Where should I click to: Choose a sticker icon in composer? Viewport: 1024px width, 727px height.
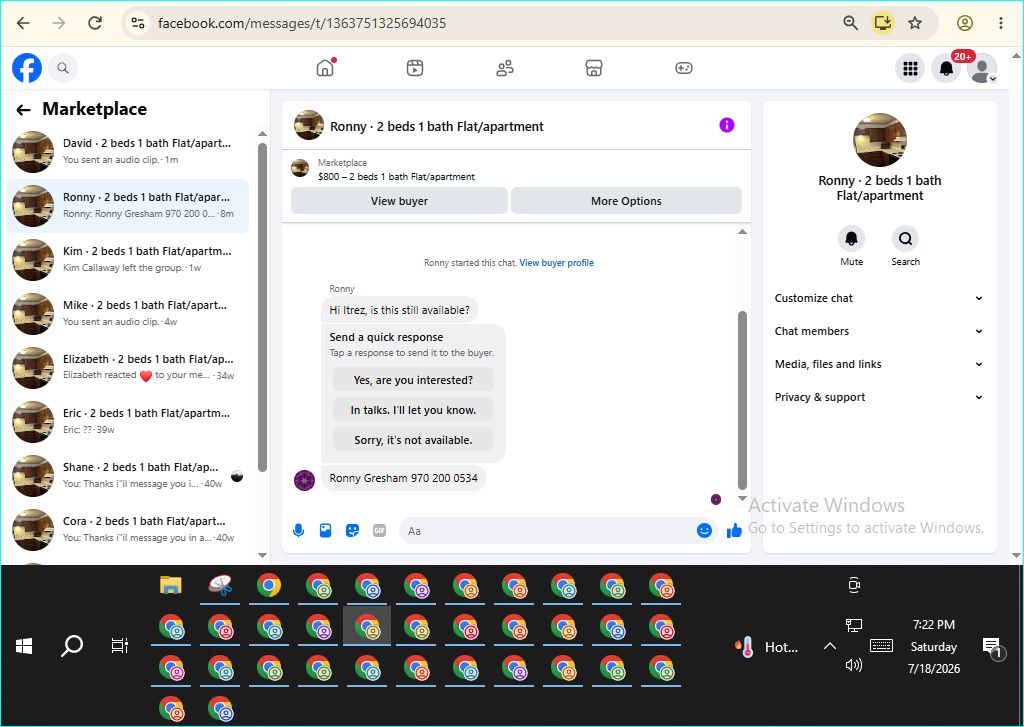(353, 530)
